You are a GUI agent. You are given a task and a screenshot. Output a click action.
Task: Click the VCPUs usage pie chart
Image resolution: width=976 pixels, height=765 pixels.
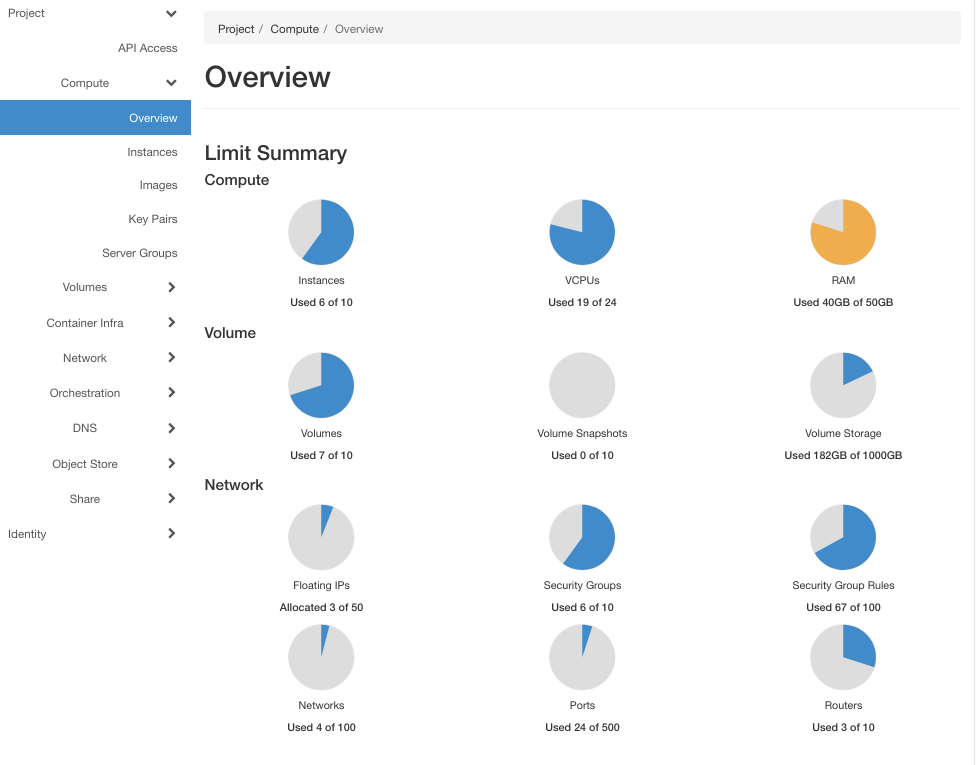pos(582,232)
